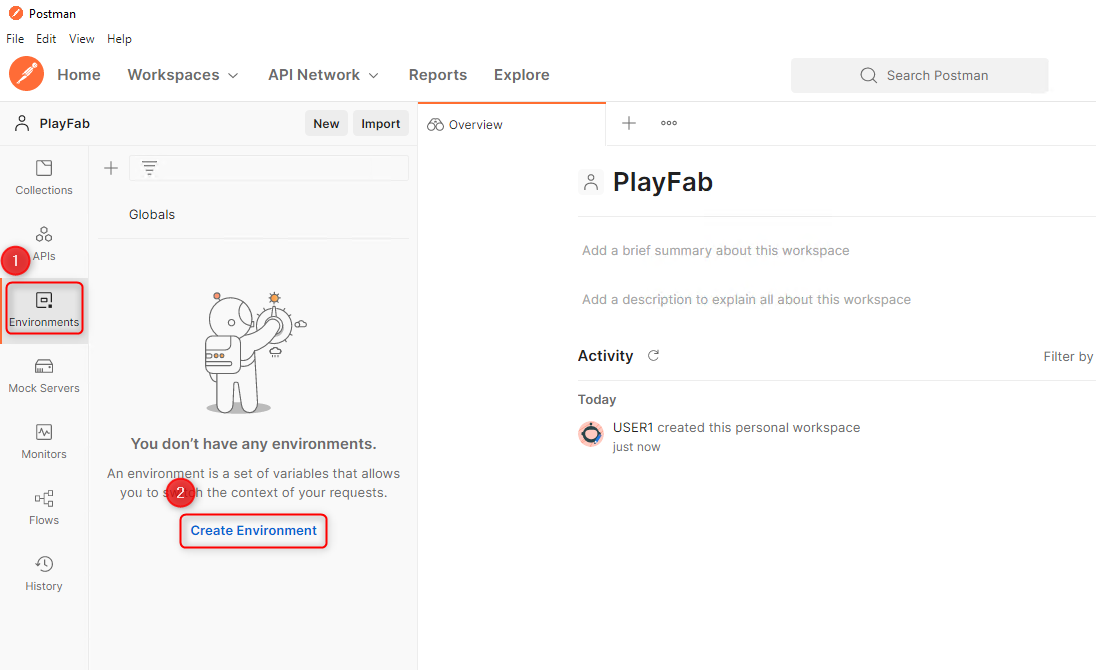This screenshot has width=1096, height=670.
Task: Open the tab options menu with three dots
Action: pos(668,123)
